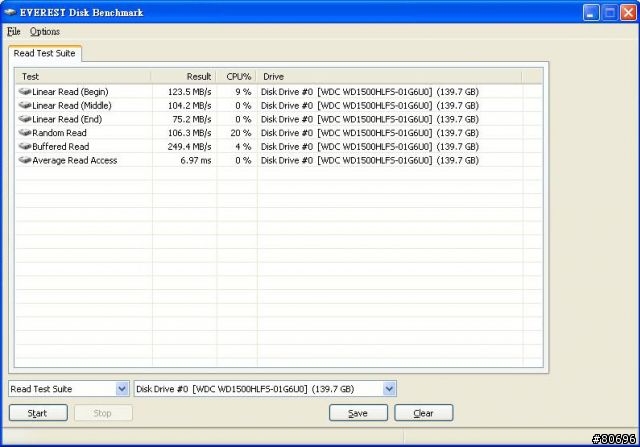Click the 123.5 MB/s result value

click(189, 92)
